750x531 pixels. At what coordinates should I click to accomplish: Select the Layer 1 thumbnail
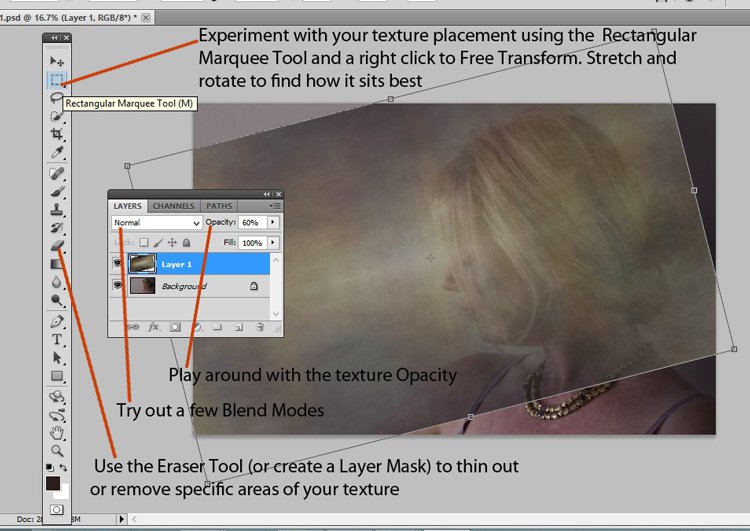click(142, 264)
